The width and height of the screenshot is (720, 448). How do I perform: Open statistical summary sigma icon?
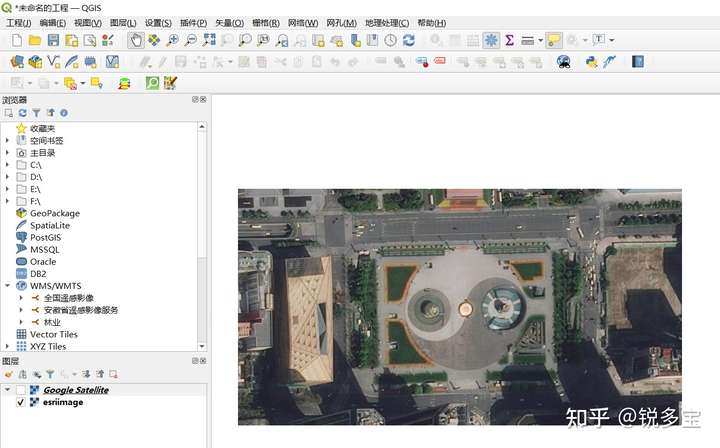pos(509,40)
